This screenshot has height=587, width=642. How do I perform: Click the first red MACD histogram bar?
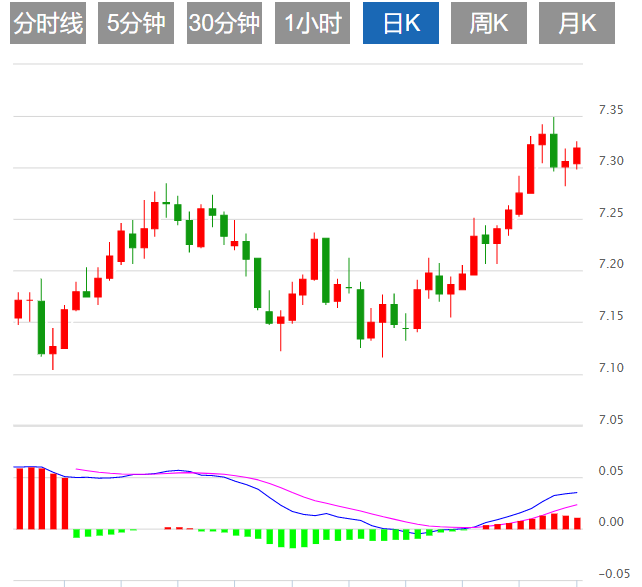click(20, 499)
